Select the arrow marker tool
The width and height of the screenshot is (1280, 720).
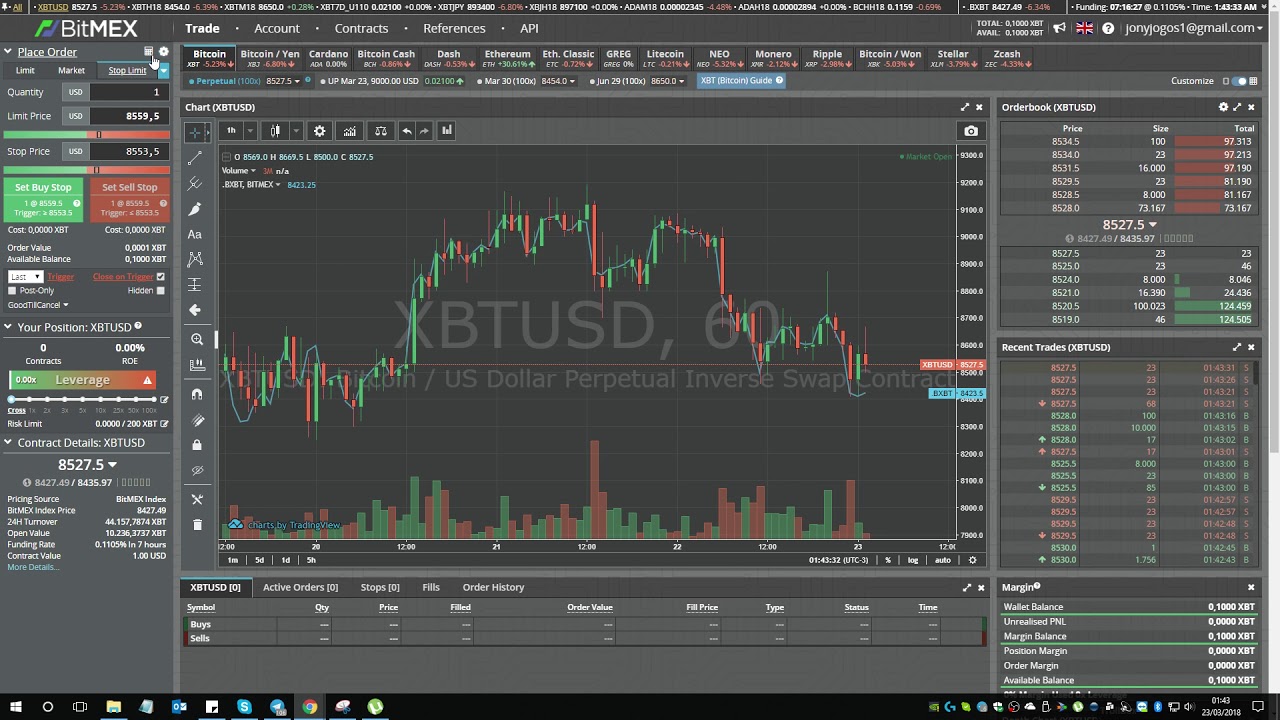coord(196,310)
